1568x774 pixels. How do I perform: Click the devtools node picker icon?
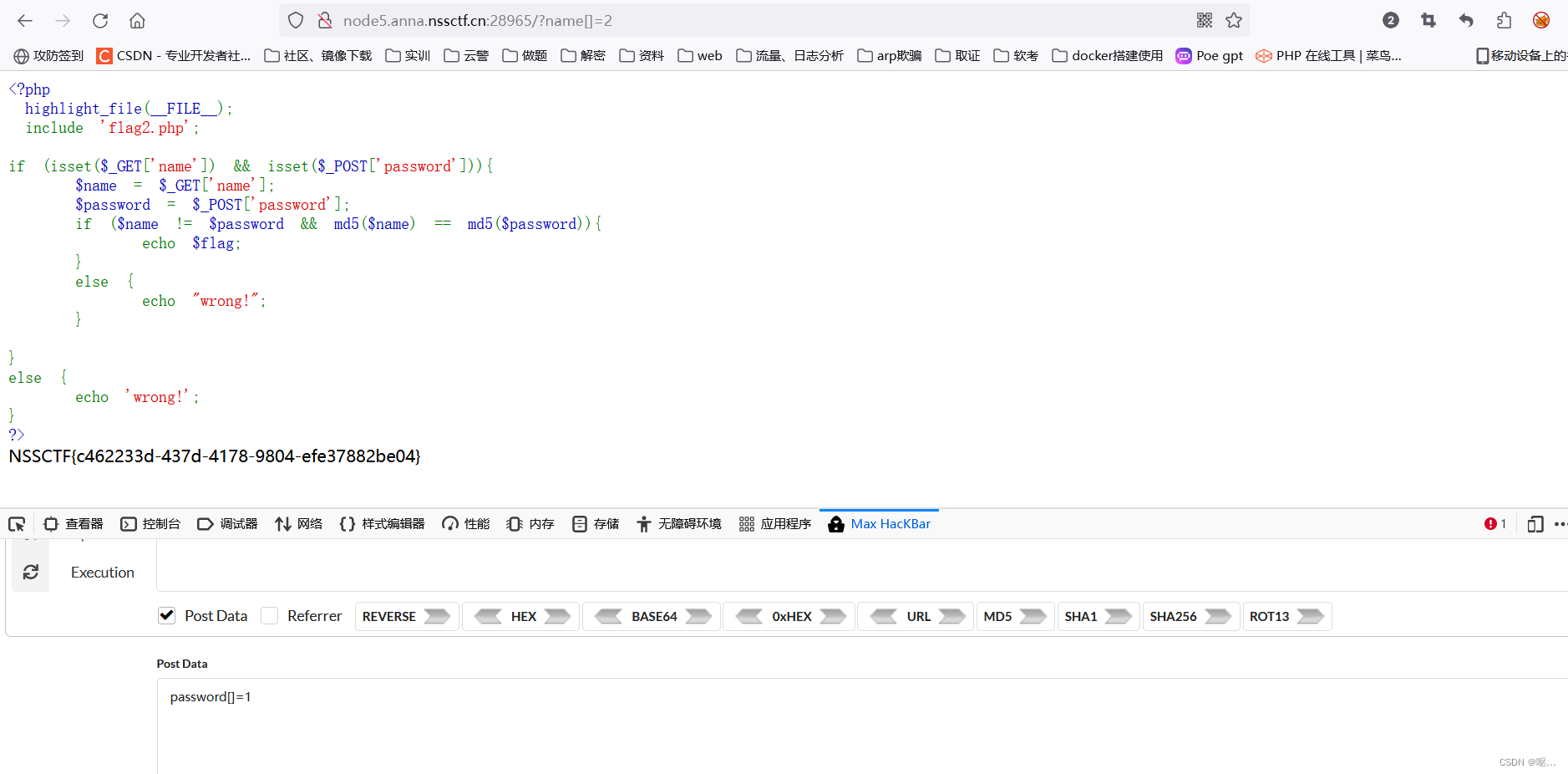tap(15, 524)
